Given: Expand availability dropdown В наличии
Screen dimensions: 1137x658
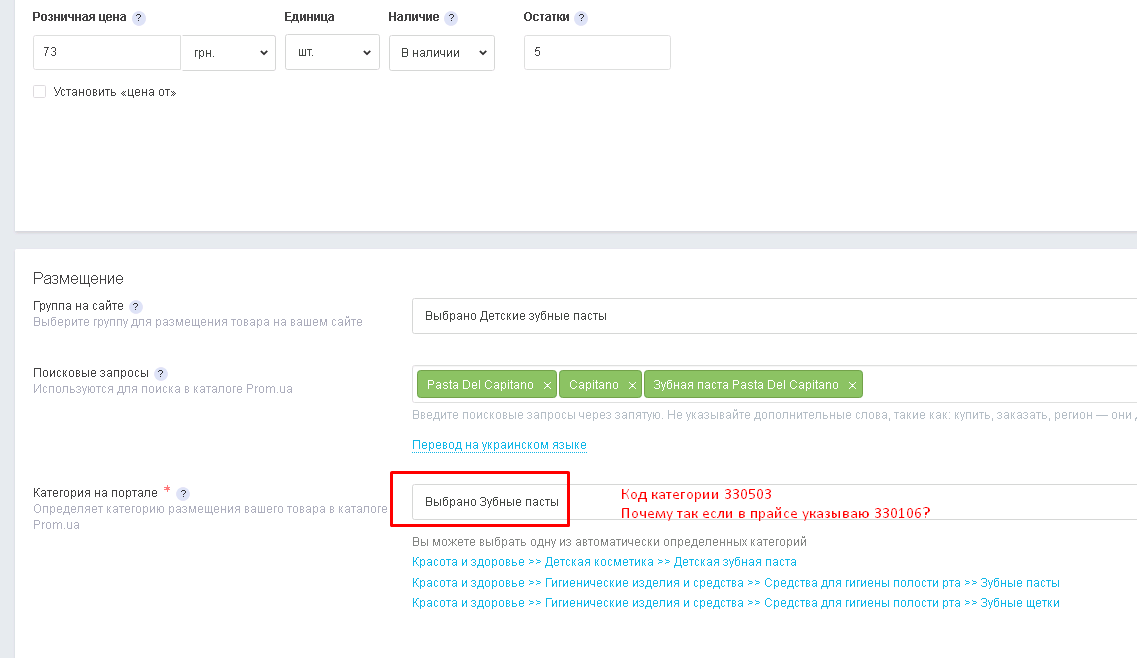Looking at the screenshot, I should (x=441, y=53).
